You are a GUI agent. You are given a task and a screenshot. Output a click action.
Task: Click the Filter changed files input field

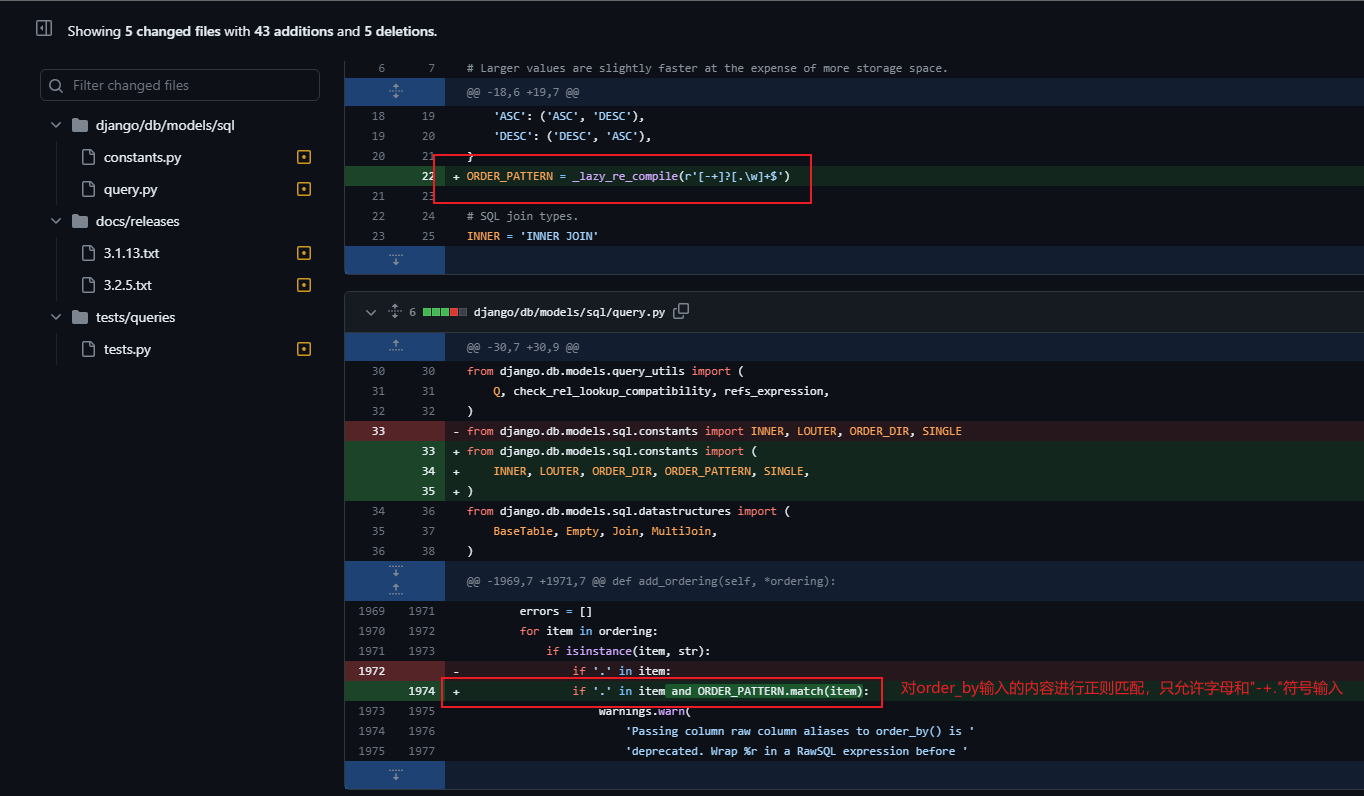[x=180, y=85]
